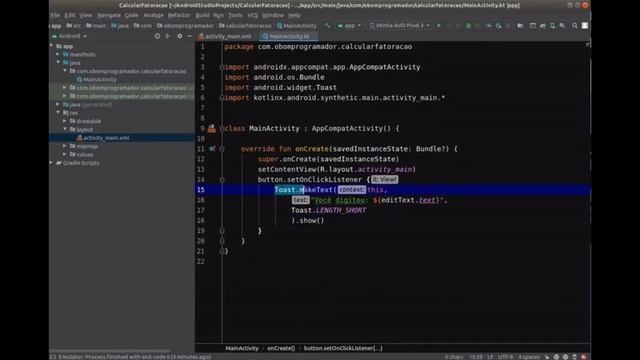Open the Tools menu

click(x=235, y=15)
